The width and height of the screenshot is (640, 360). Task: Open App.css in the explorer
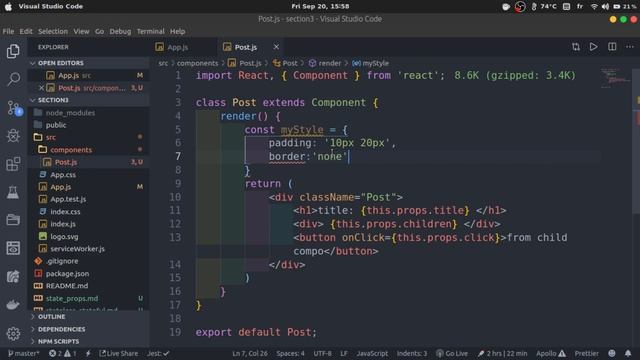click(63, 174)
